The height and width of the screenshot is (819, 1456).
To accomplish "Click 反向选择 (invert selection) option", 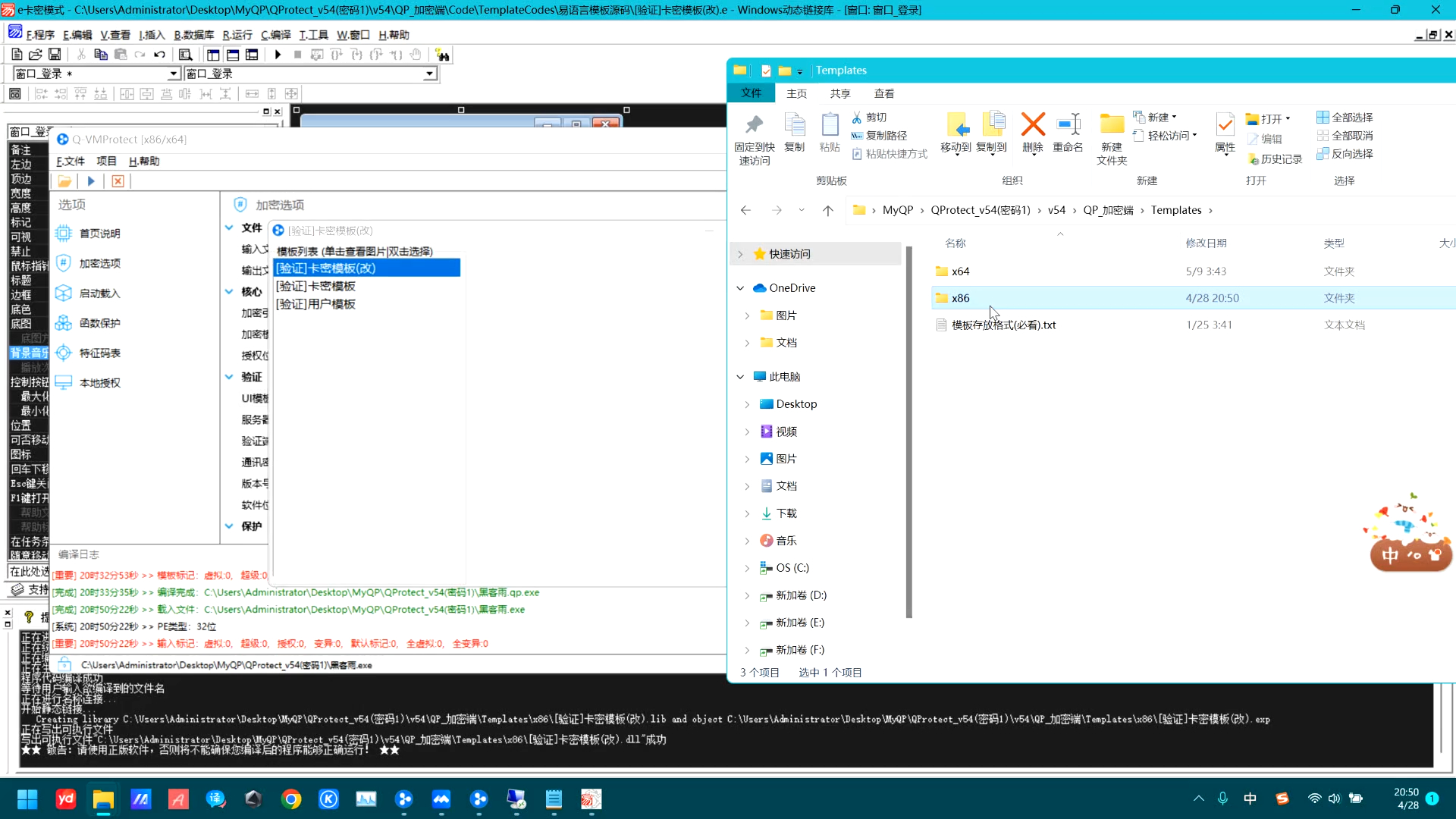I will (1345, 154).
